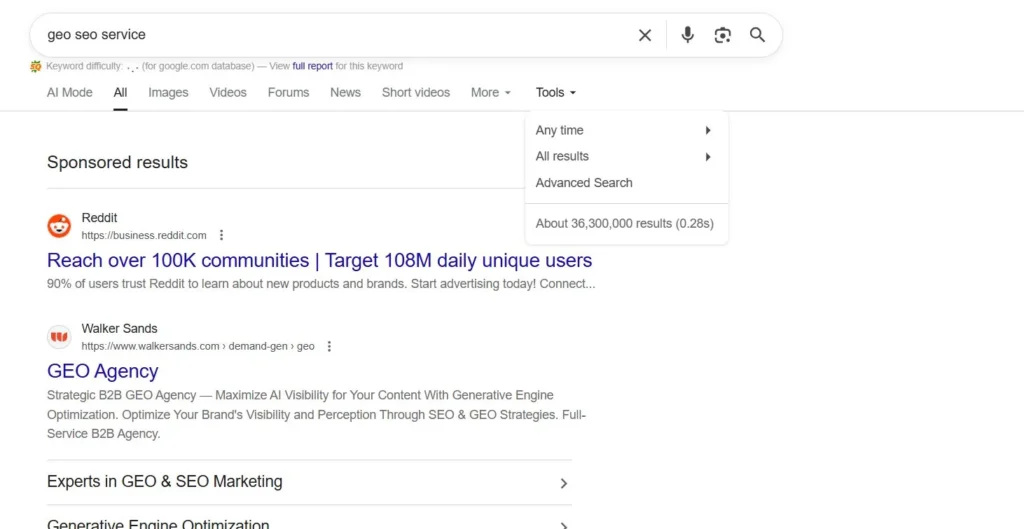Start voice search with microphone icon

point(687,35)
